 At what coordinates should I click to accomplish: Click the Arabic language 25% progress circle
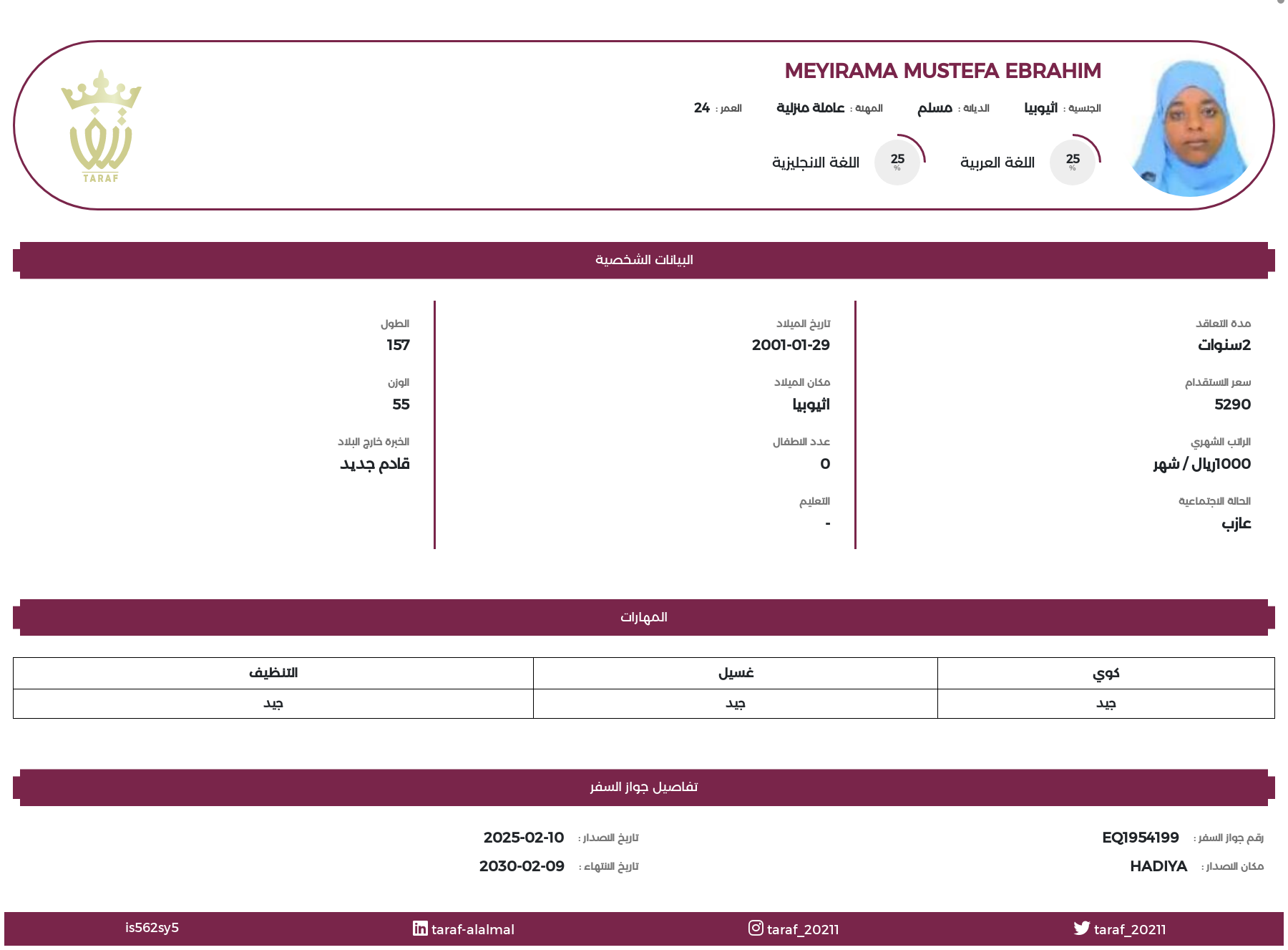pyautogui.click(x=1073, y=162)
